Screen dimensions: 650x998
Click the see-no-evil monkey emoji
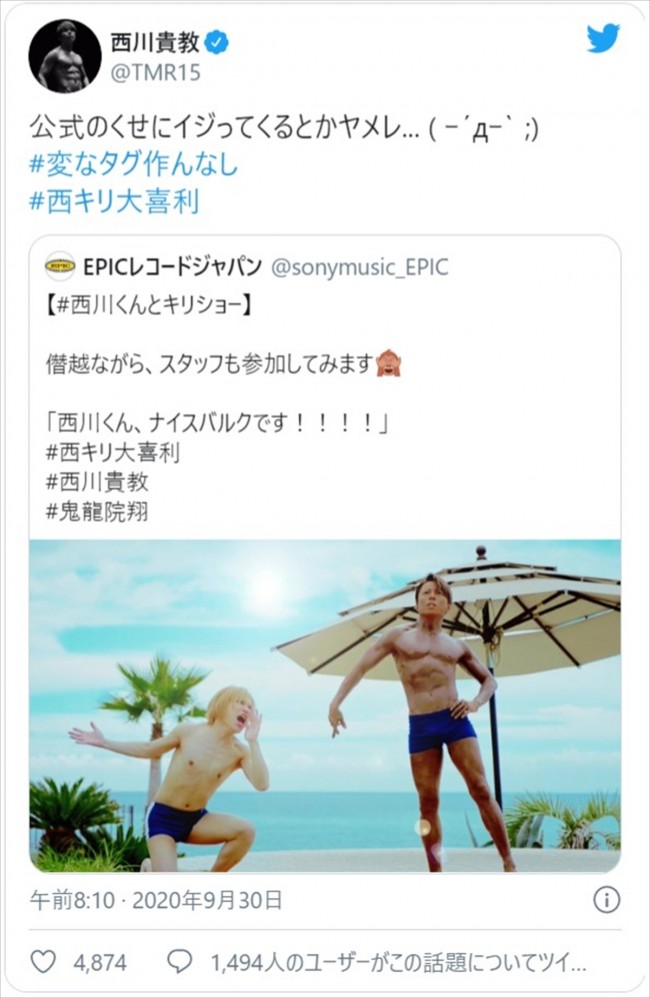point(388,363)
